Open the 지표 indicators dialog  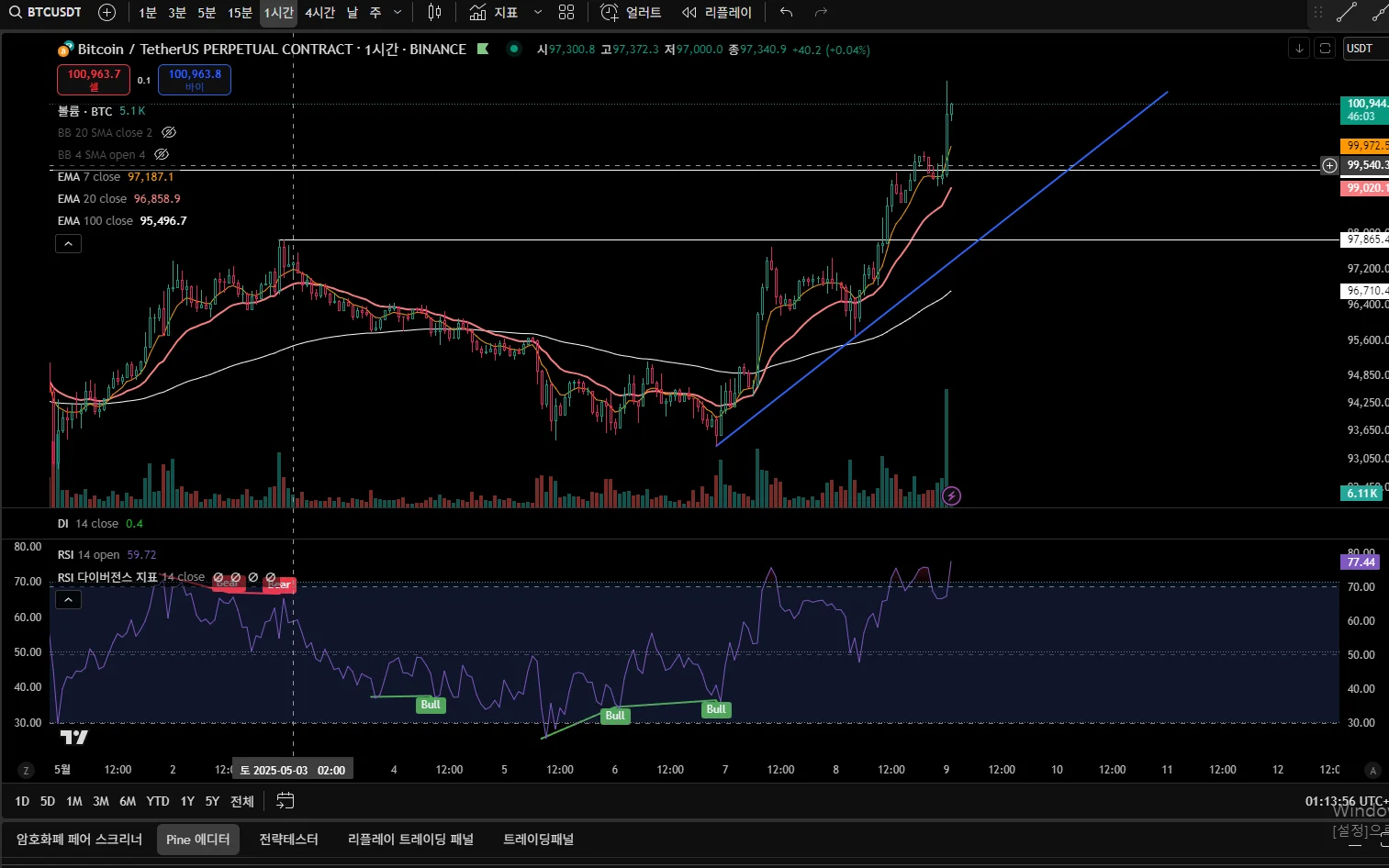click(494, 12)
